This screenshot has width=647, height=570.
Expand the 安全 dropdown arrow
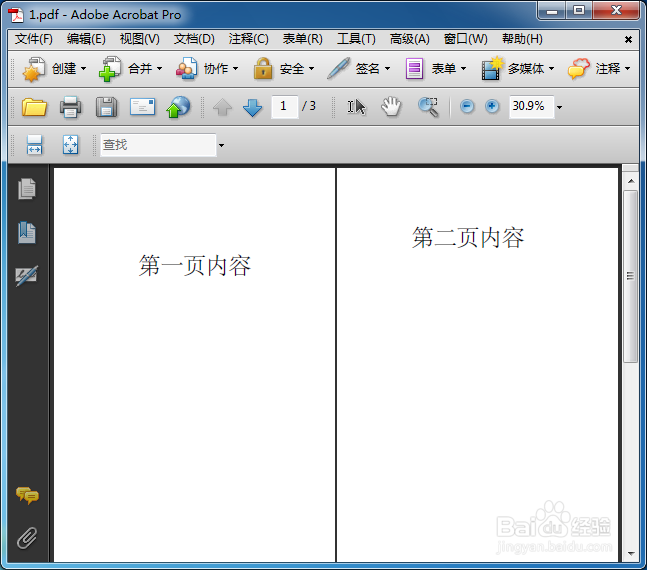(311, 69)
